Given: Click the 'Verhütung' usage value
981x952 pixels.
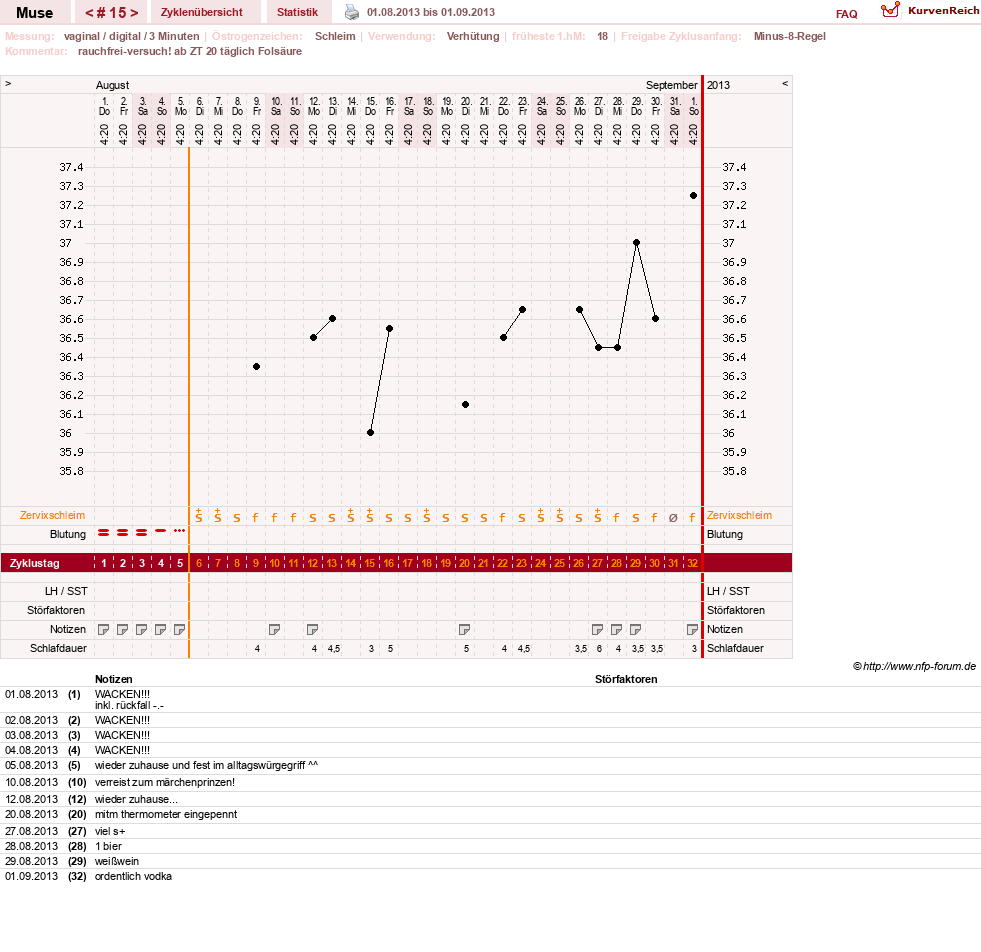Looking at the screenshot, I should (473, 36).
